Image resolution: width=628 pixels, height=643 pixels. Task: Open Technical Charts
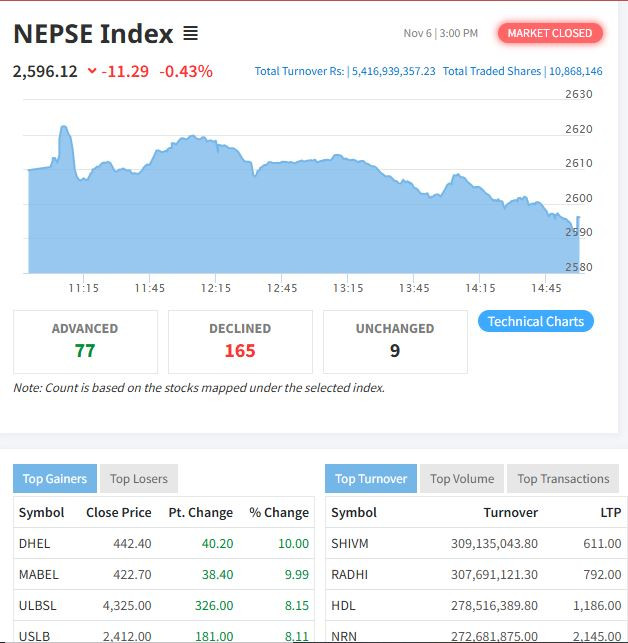(536, 321)
